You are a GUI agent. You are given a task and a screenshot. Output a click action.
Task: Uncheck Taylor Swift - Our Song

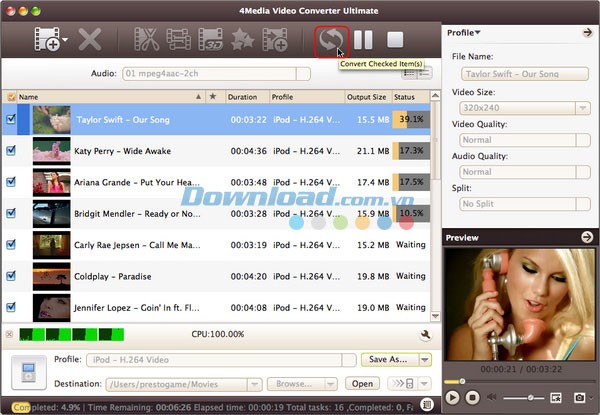pos(11,119)
